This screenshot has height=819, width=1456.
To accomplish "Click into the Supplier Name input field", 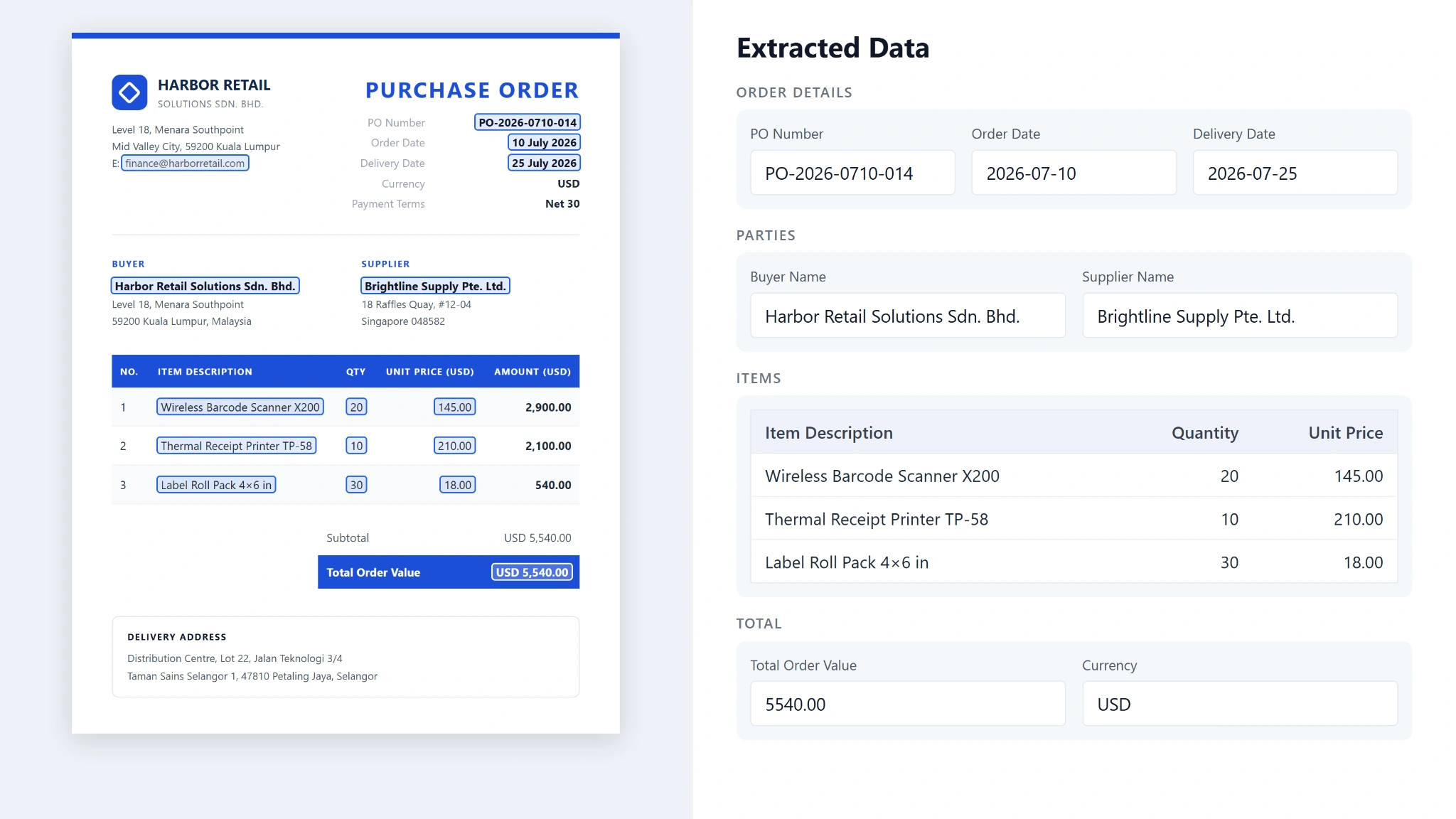I will pos(1239,316).
